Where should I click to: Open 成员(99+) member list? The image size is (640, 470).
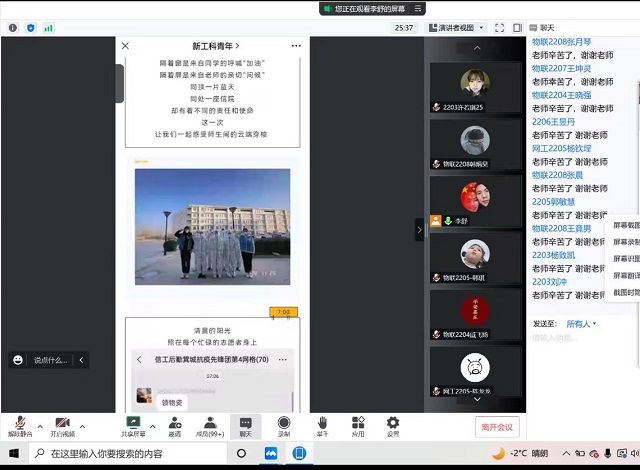tap(210, 426)
